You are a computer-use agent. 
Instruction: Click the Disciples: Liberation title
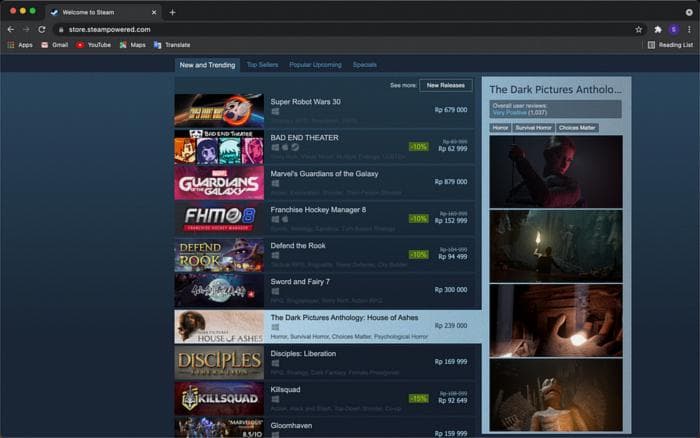tap(303, 354)
